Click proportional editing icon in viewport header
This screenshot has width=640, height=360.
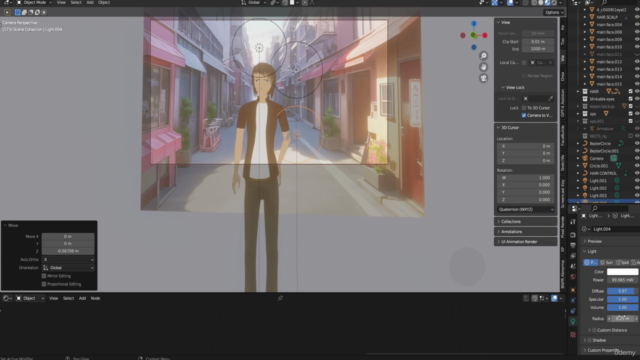click(x=304, y=3)
